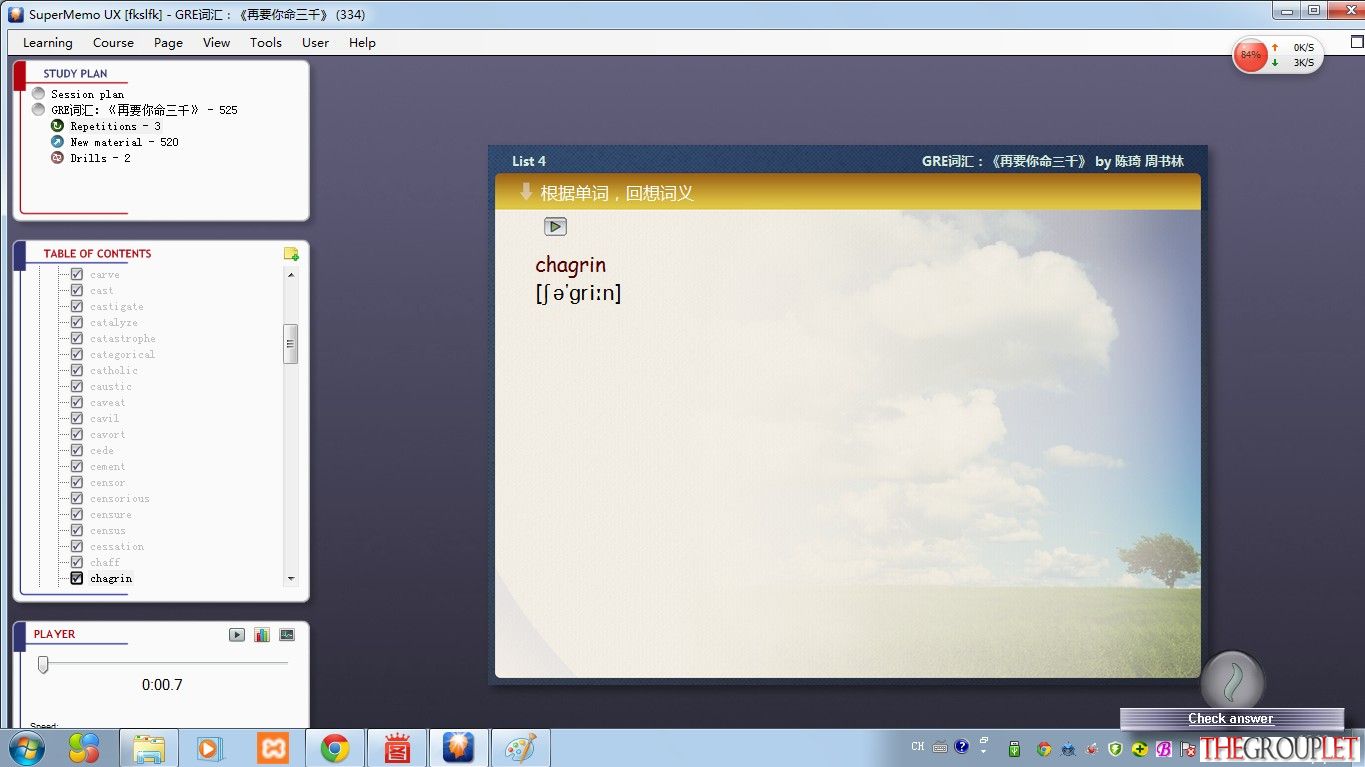Click the CH language indicator in tray
Image resolution: width=1365 pixels, height=767 pixels.
click(x=918, y=747)
